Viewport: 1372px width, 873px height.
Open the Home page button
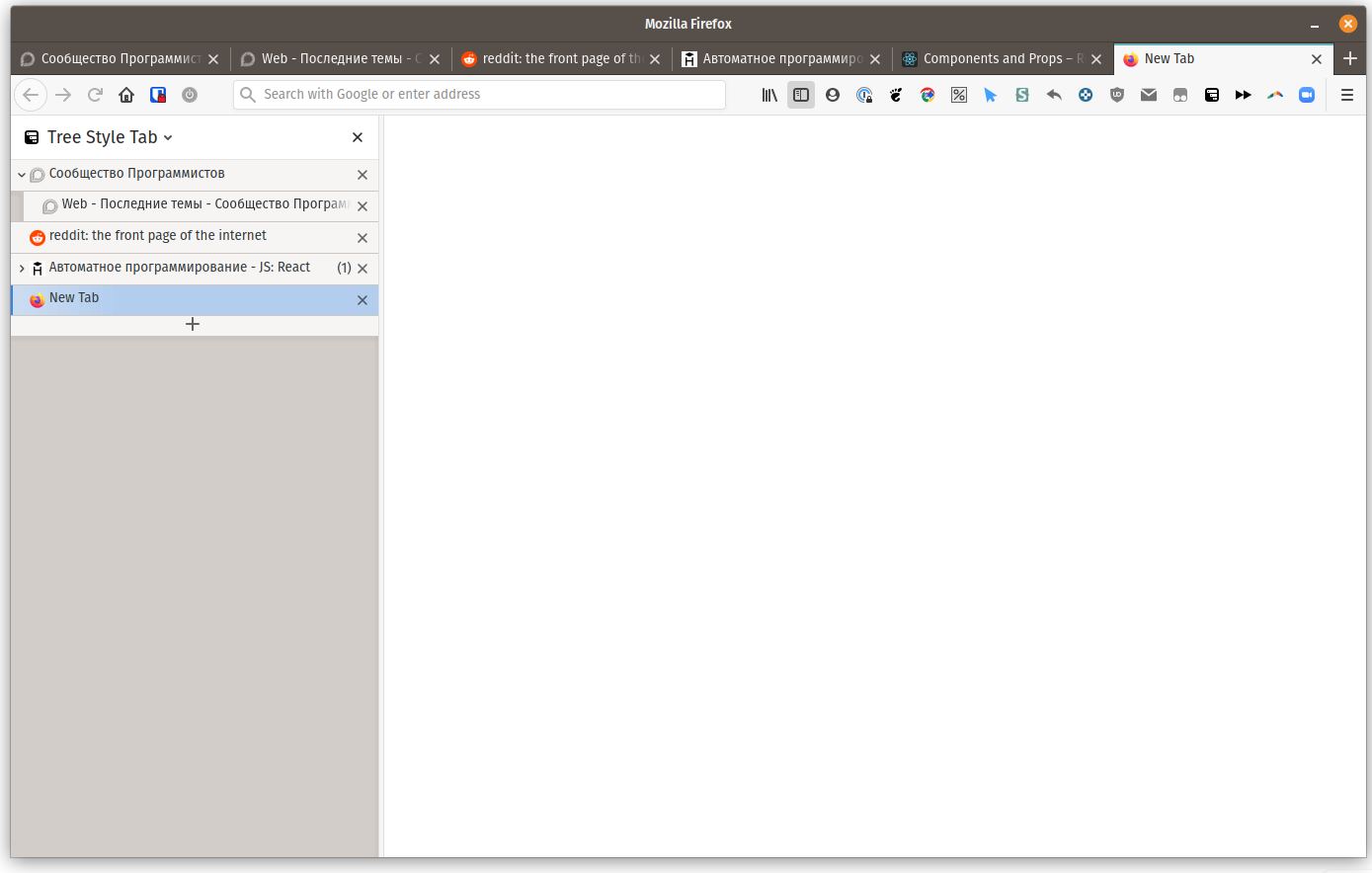coord(126,95)
